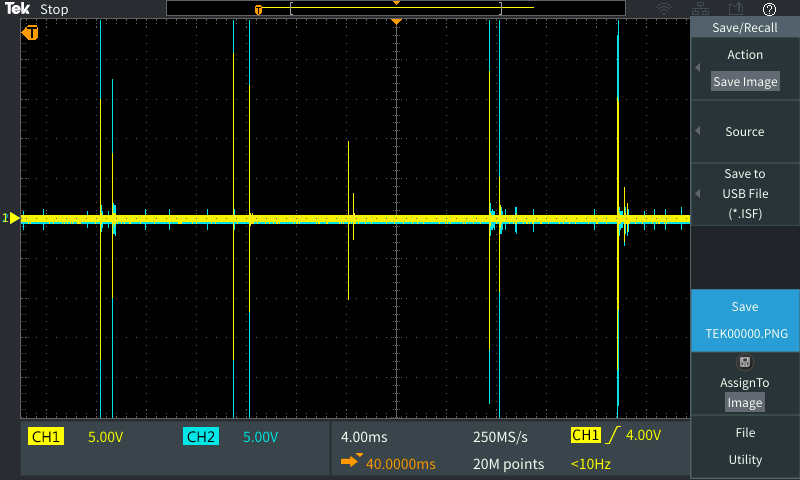Click the Save/Recall menu title
Screen dimensions: 800x480
(745, 28)
